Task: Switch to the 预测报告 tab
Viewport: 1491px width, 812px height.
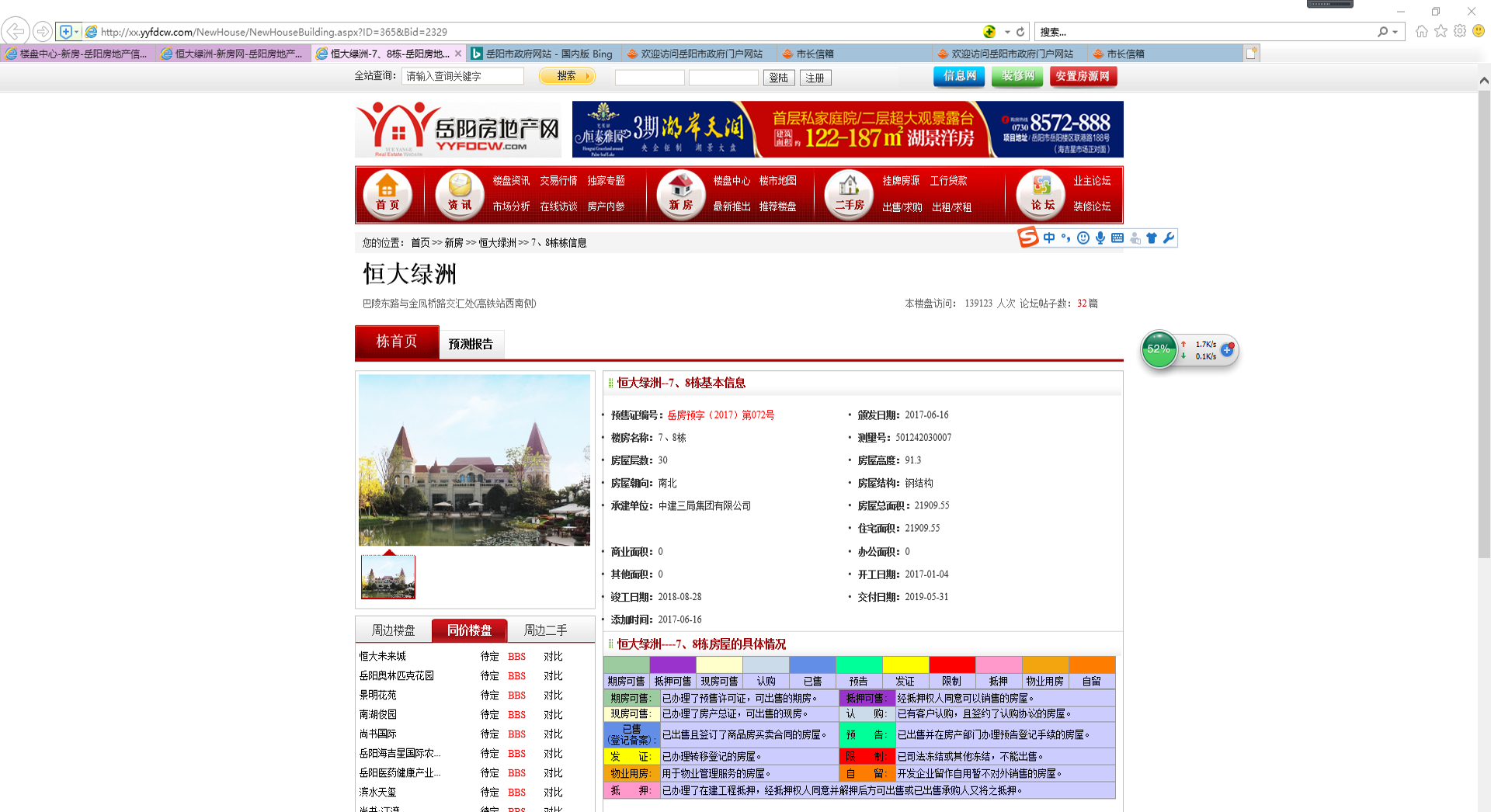Action: [x=471, y=344]
